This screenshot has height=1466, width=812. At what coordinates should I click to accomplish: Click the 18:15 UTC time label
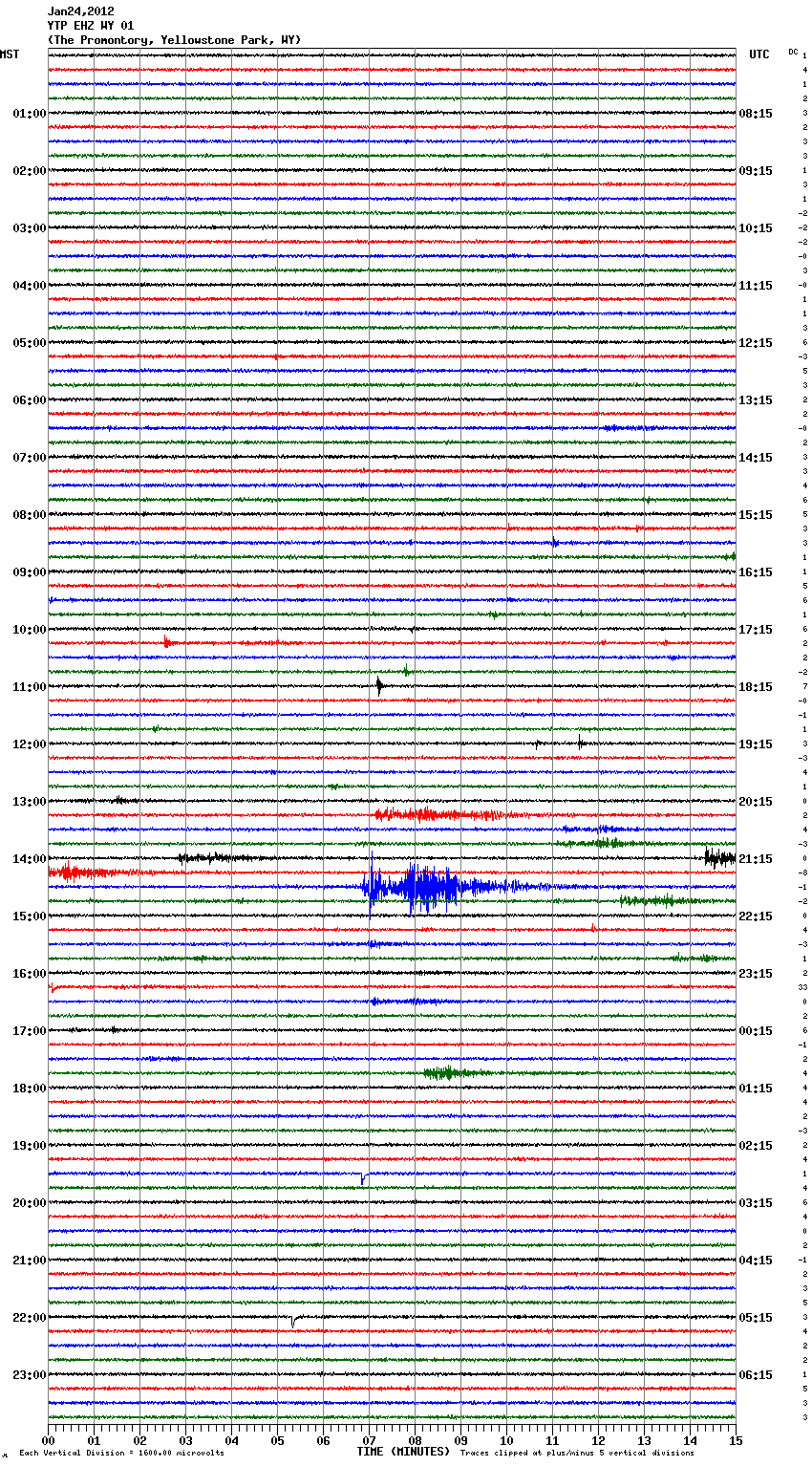point(756,687)
